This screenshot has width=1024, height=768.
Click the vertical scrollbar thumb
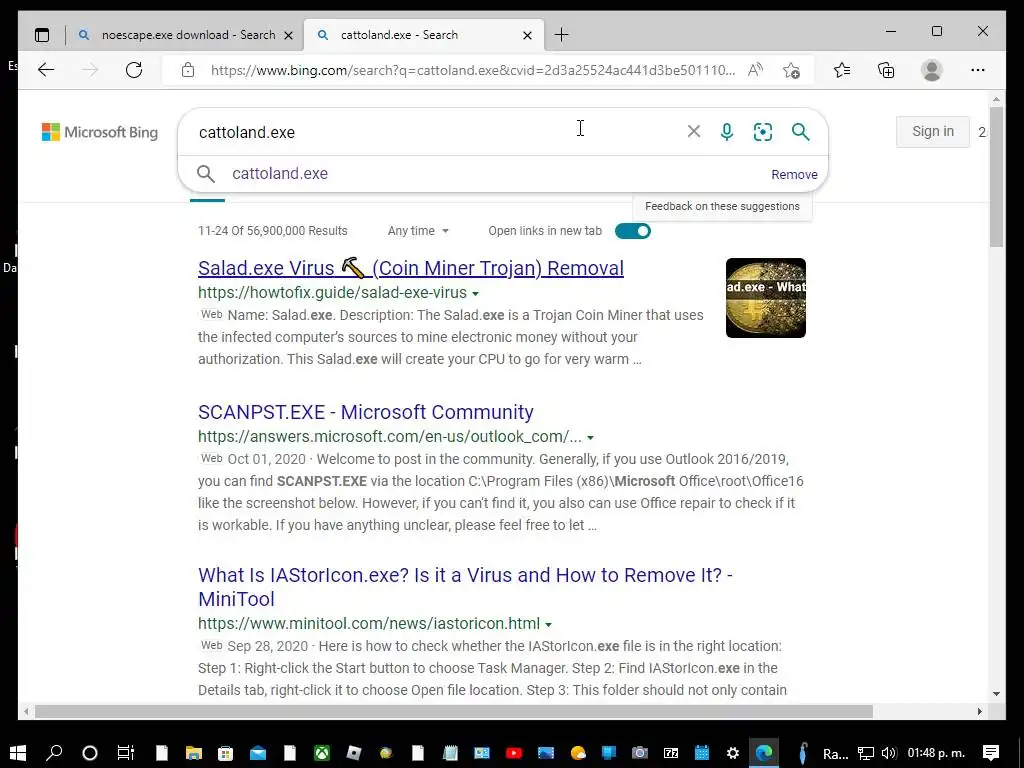[x=996, y=178]
